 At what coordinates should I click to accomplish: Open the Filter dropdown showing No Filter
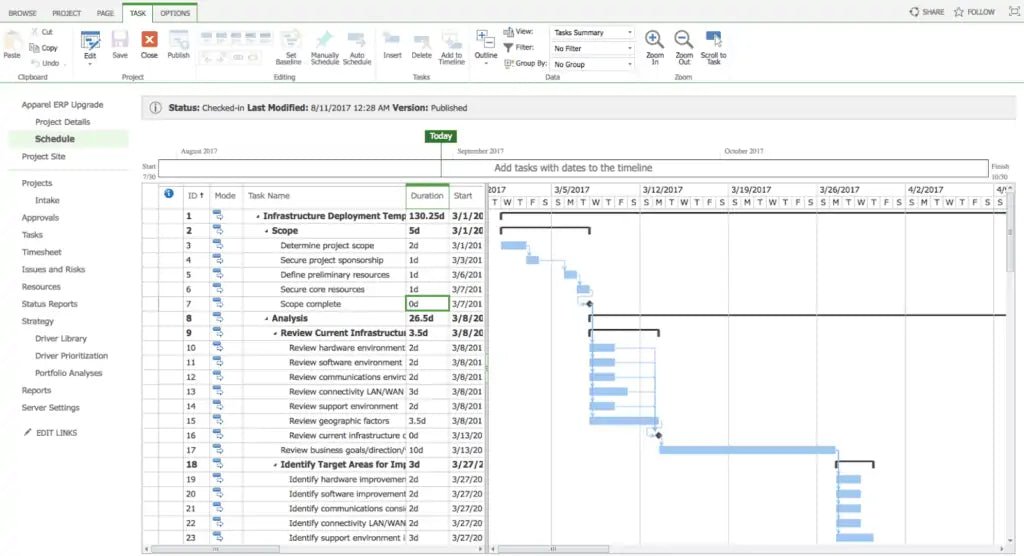click(592, 48)
